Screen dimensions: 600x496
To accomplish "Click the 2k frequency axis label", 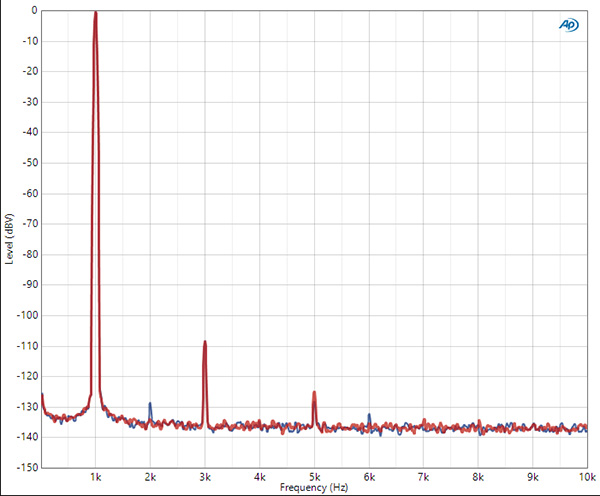I will point(150,477).
